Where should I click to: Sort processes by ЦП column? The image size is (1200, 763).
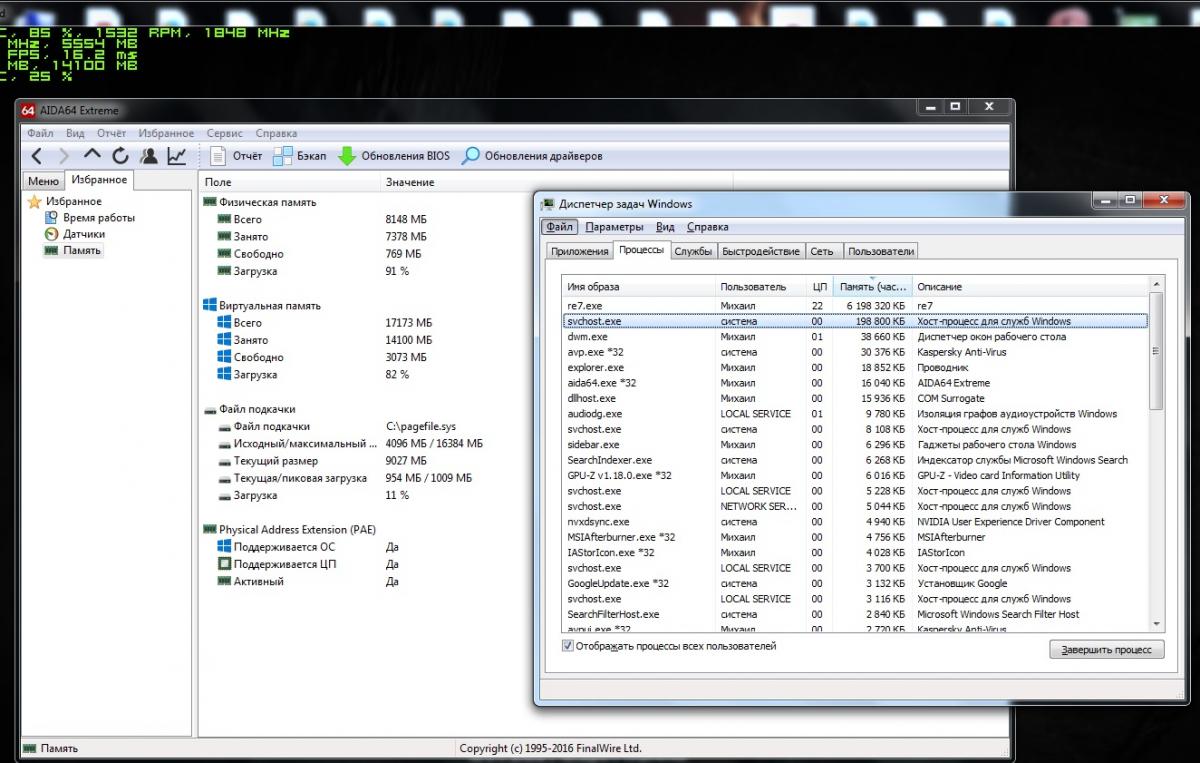pos(819,287)
